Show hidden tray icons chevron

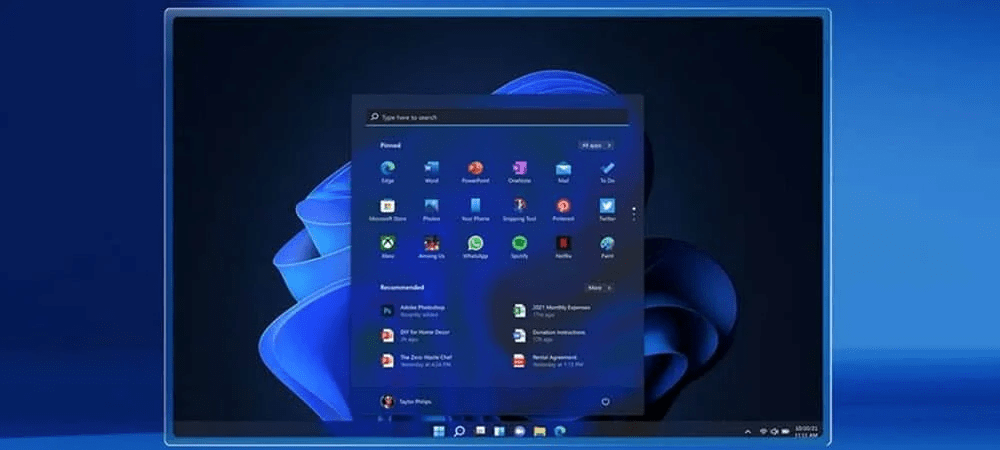pyautogui.click(x=747, y=432)
